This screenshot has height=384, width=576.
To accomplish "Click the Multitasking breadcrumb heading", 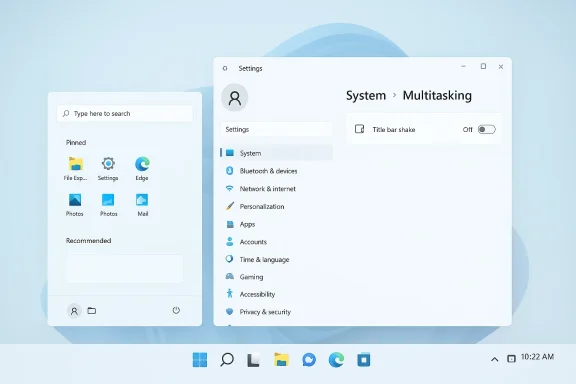I will [x=437, y=96].
